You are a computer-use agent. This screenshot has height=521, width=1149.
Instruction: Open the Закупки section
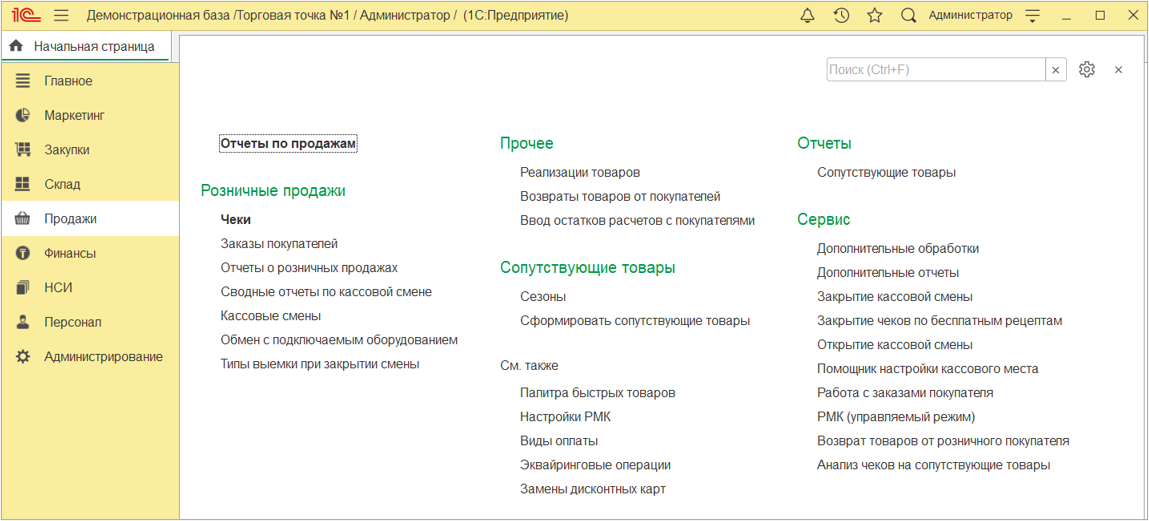point(89,149)
